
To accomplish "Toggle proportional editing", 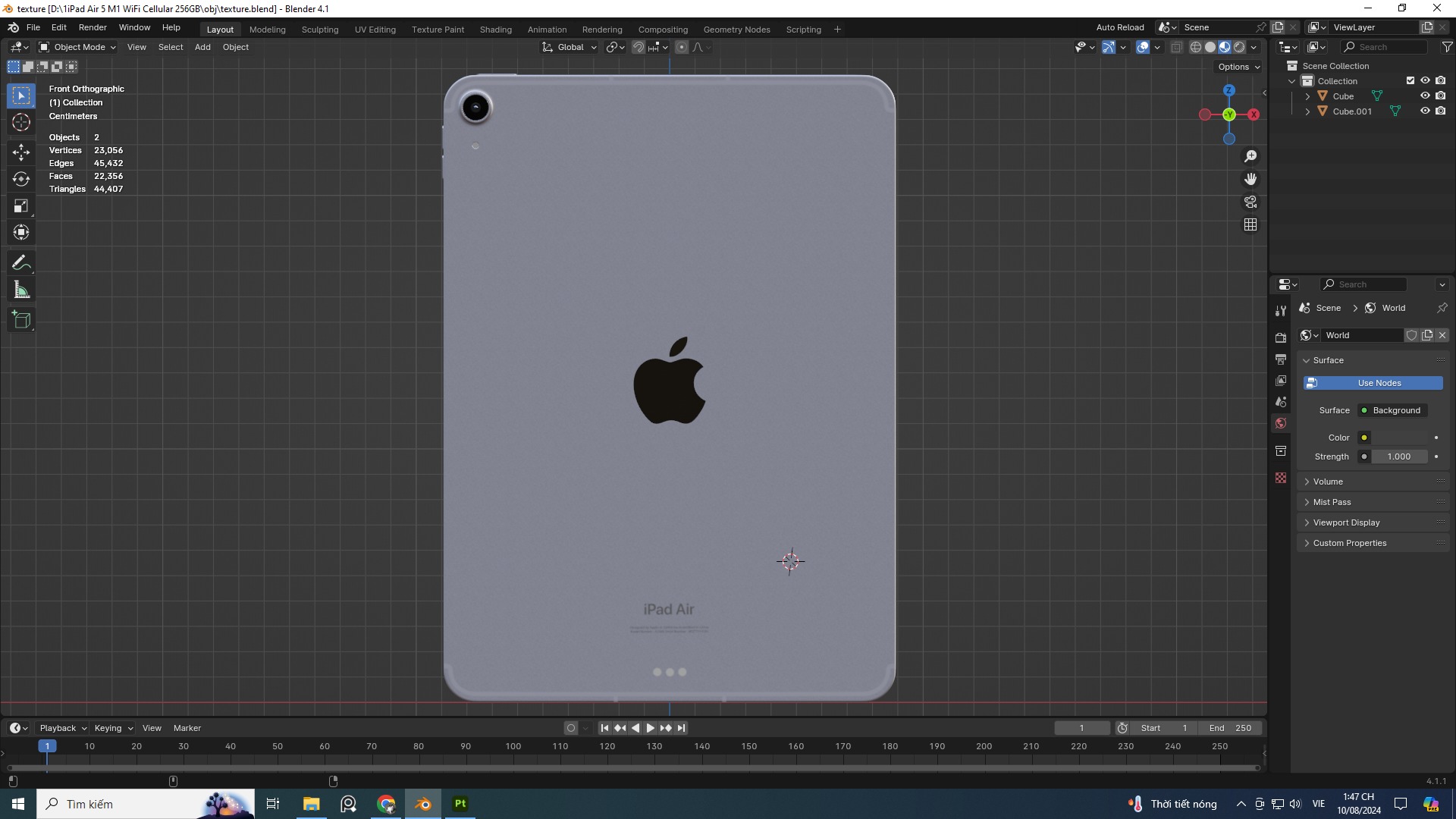I will click(x=682, y=47).
